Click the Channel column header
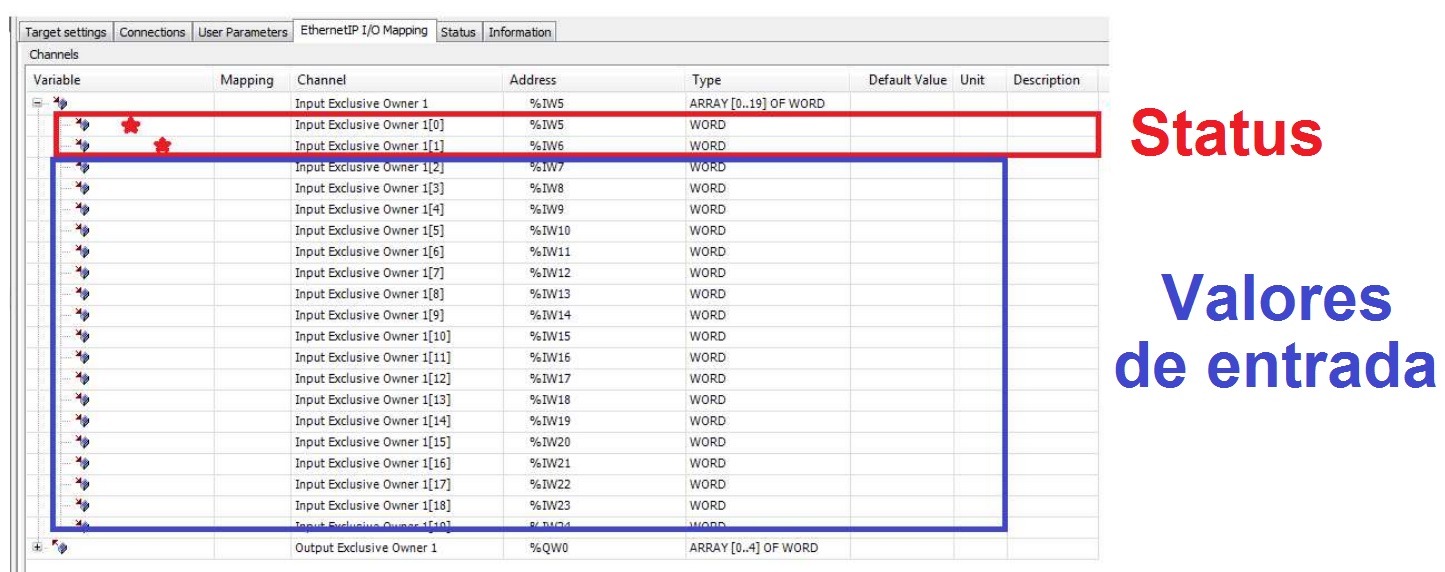 click(x=396, y=80)
